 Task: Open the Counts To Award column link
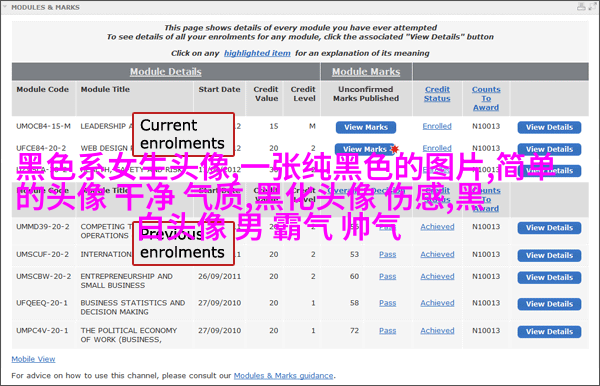pos(486,98)
